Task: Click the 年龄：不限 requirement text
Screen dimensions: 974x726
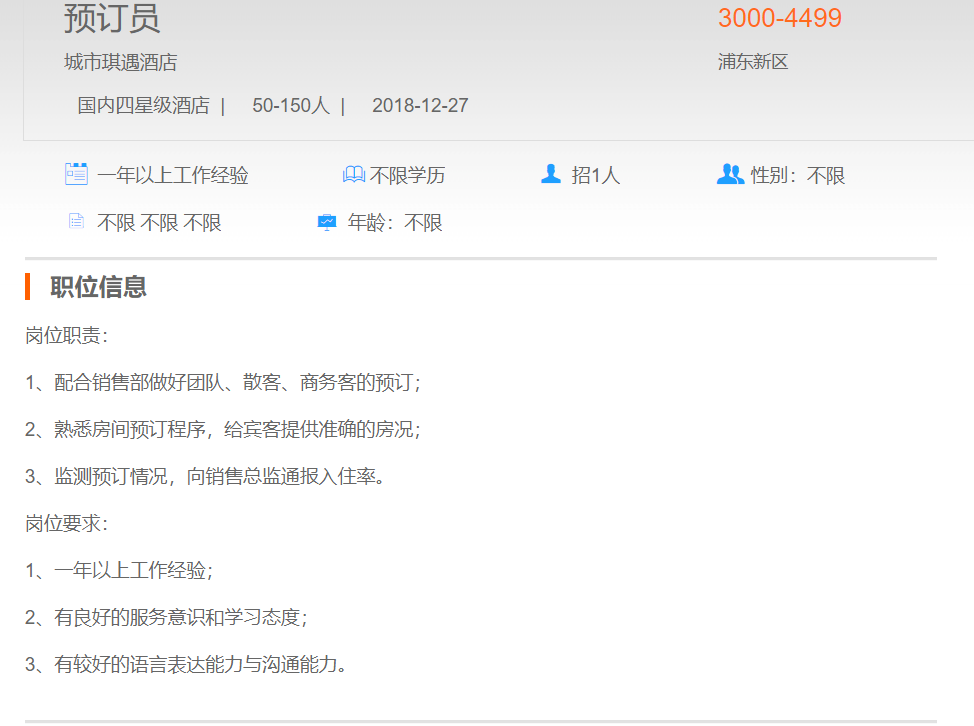Action: (x=394, y=223)
